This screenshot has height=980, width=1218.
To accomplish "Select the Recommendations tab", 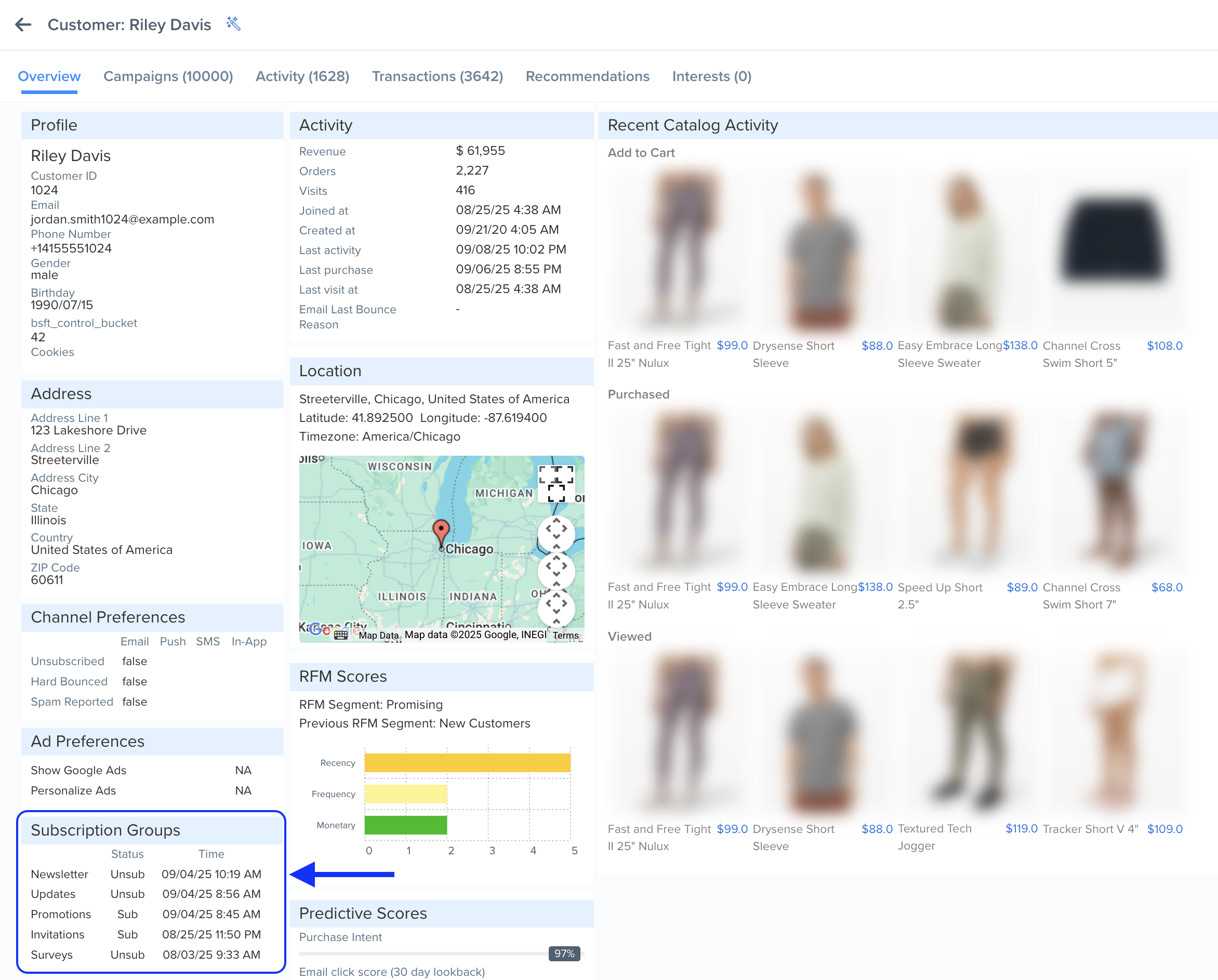I will click(587, 76).
